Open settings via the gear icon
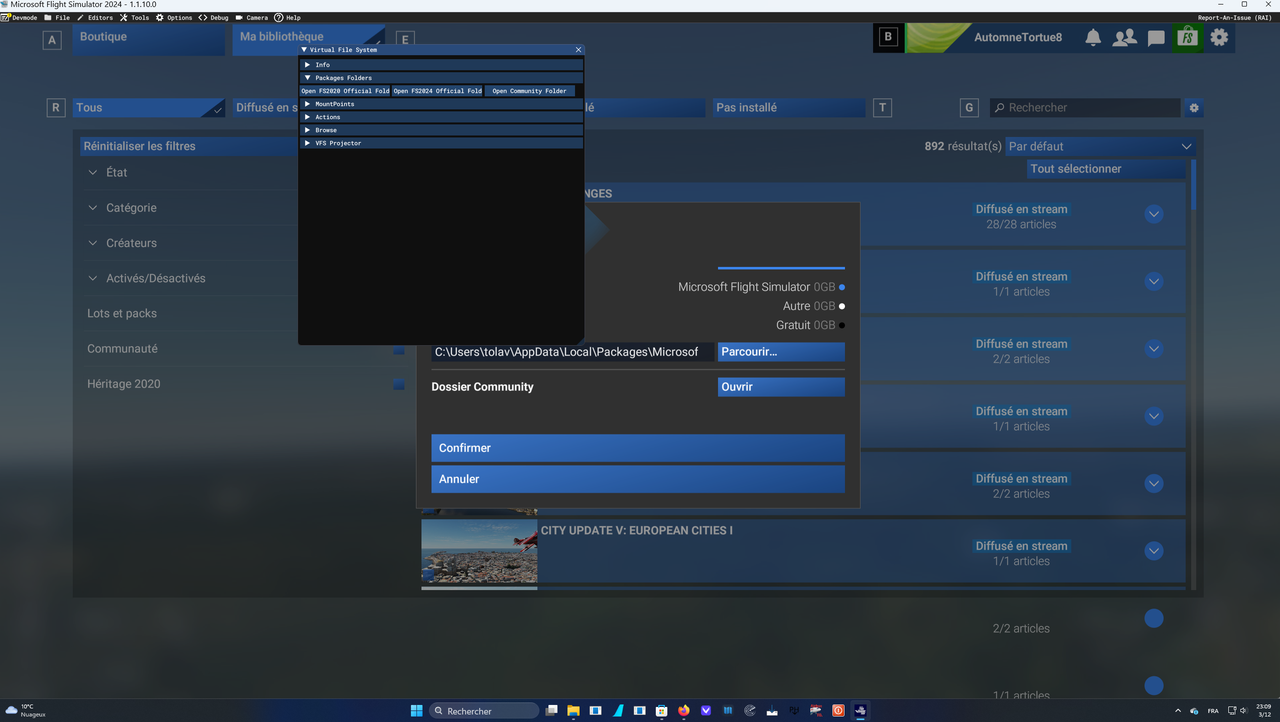 click(x=1219, y=37)
